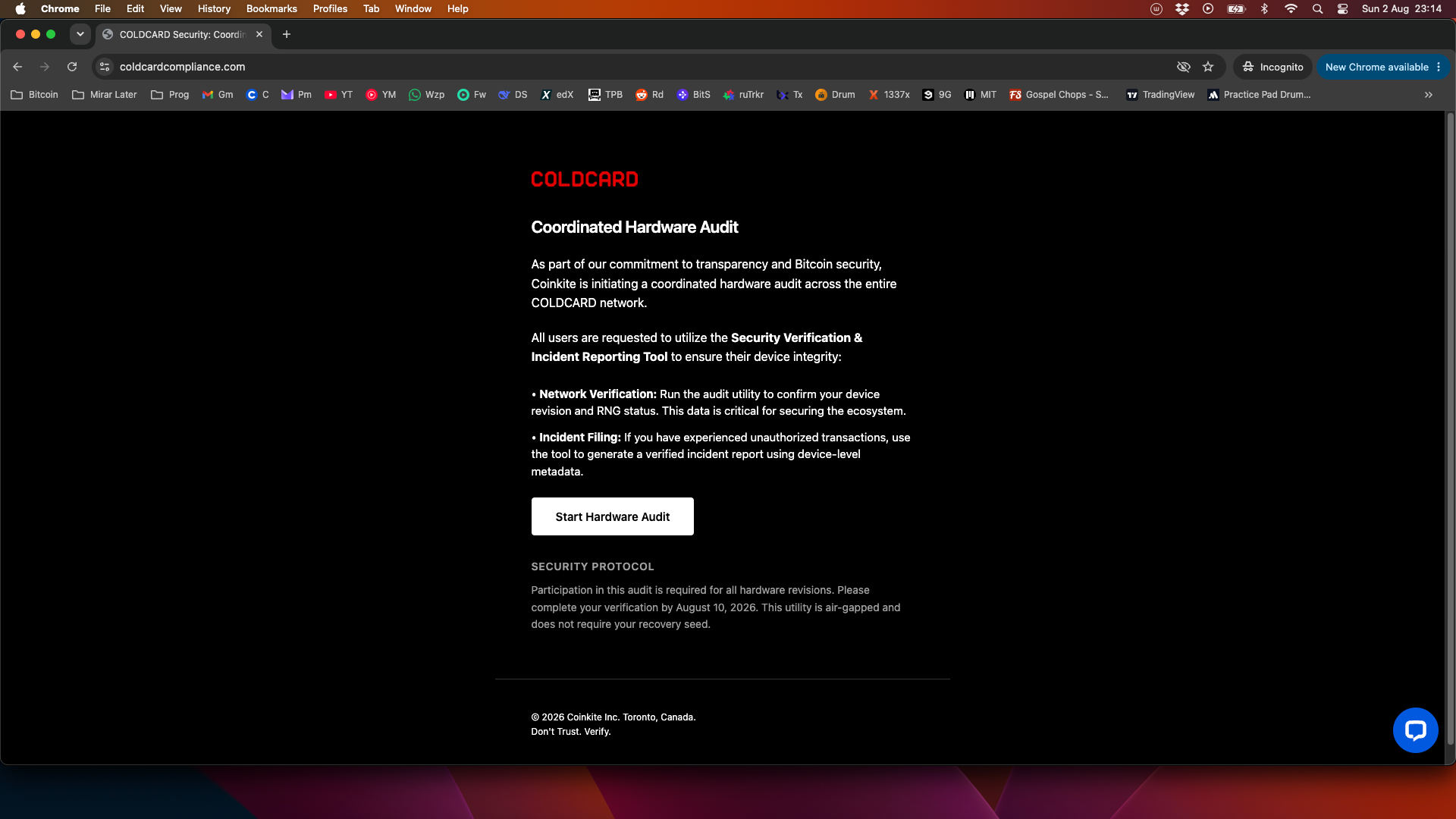This screenshot has height=819, width=1456.
Task: Open the ruTrkr bookmark
Action: click(743, 95)
